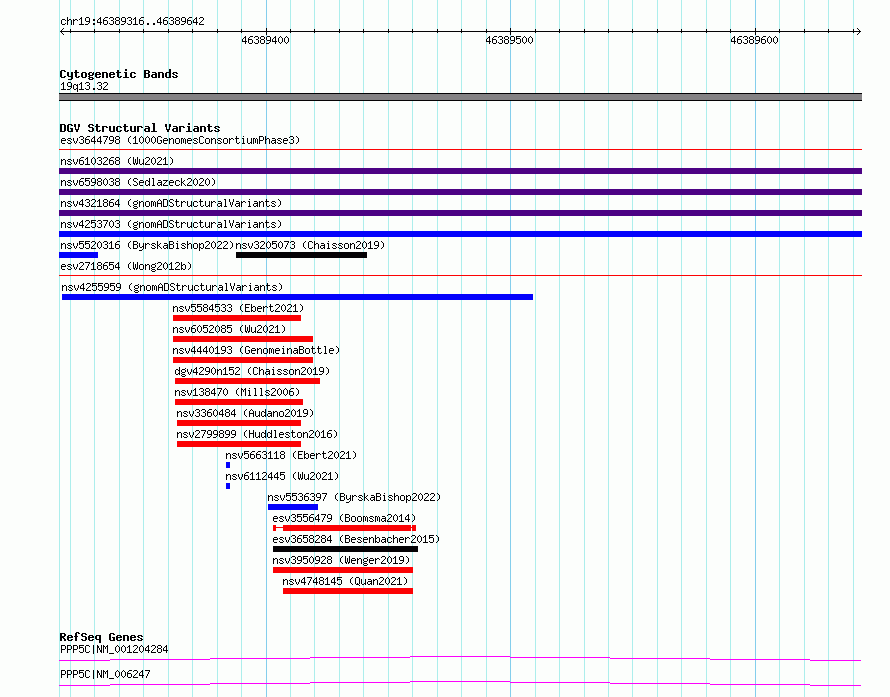This screenshot has width=890, height=697.
Task: Open nsv4440193 (GenomeinaBottle) variant label
Action: [256, 350]
